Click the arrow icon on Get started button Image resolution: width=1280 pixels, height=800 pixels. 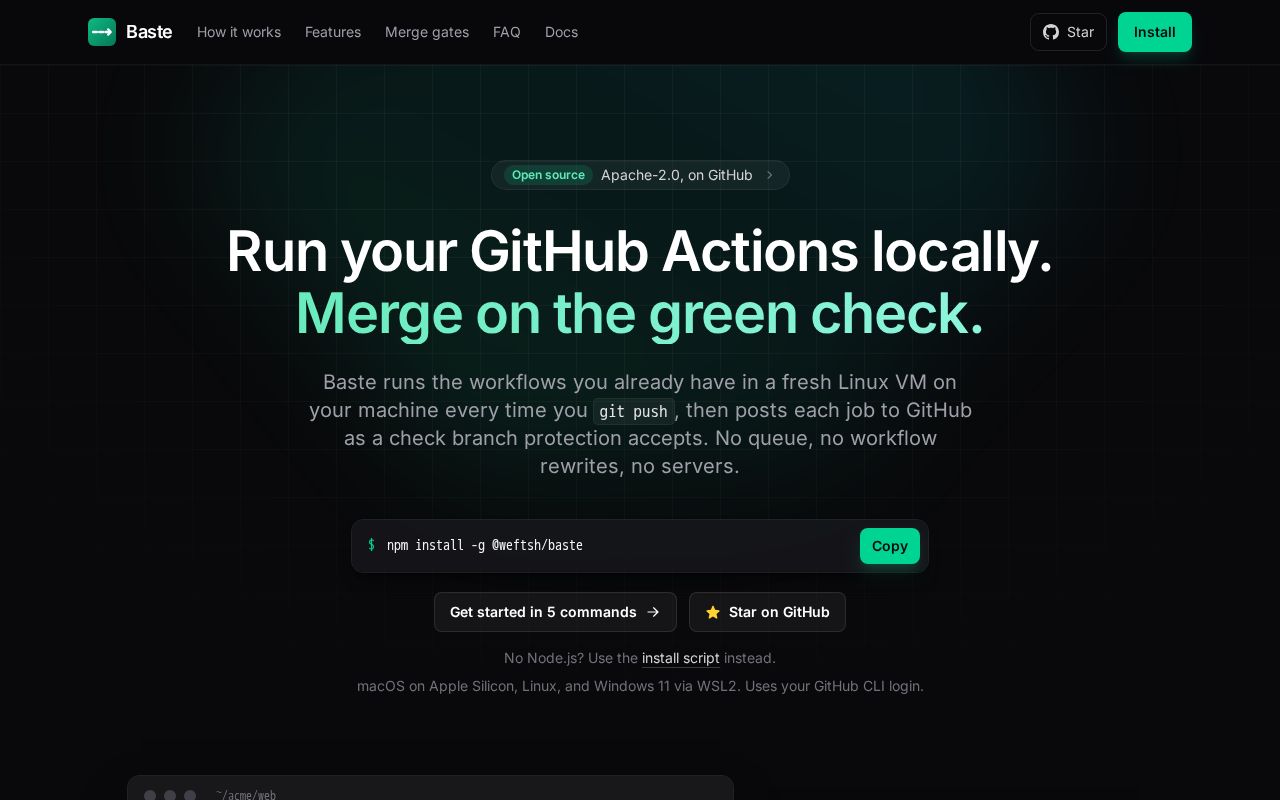click(653, 612)
